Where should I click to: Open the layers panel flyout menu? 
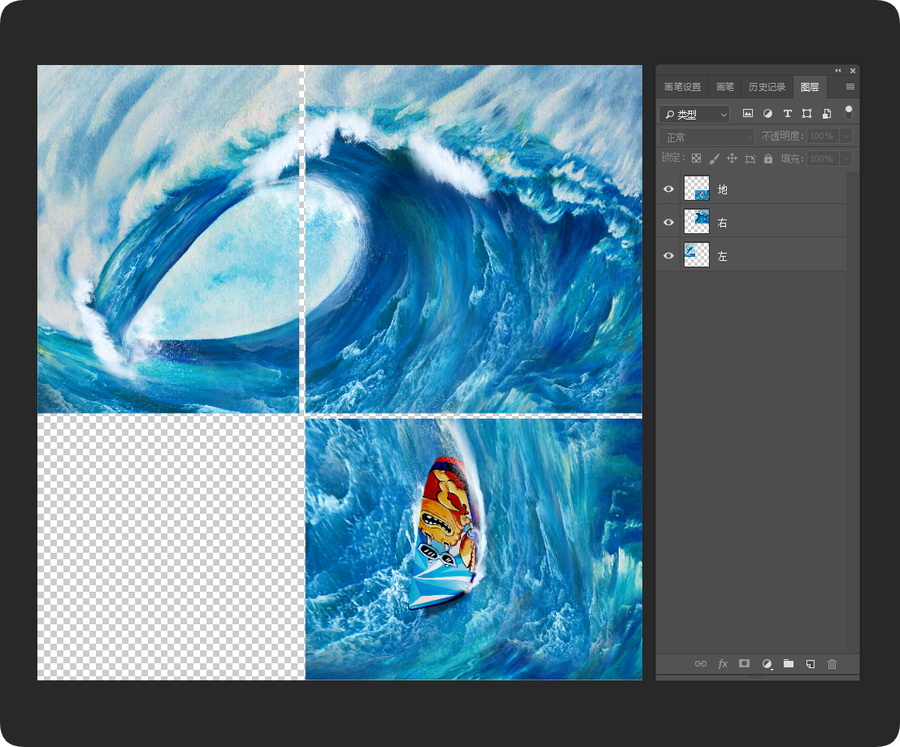[850, 87]
